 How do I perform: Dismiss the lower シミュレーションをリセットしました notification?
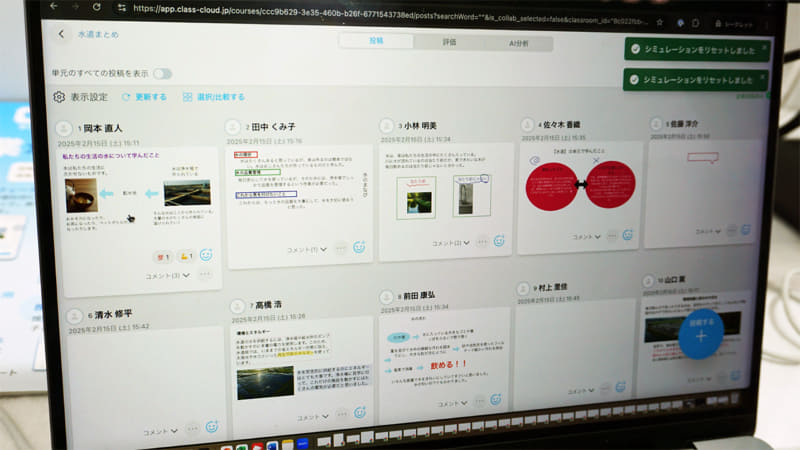coord(762,77)
